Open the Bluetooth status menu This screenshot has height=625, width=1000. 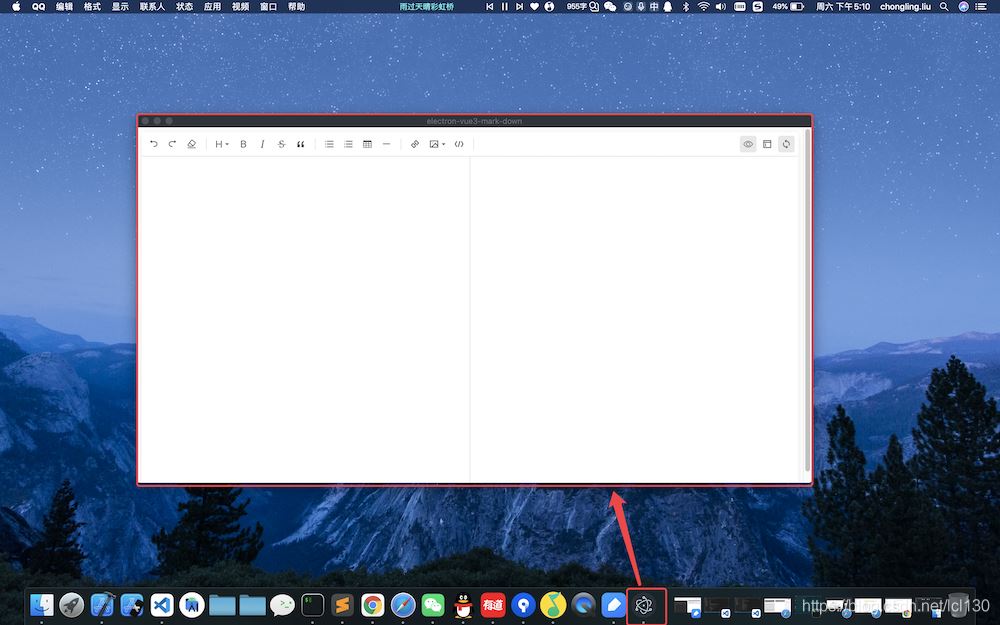[x=686, y=6]
